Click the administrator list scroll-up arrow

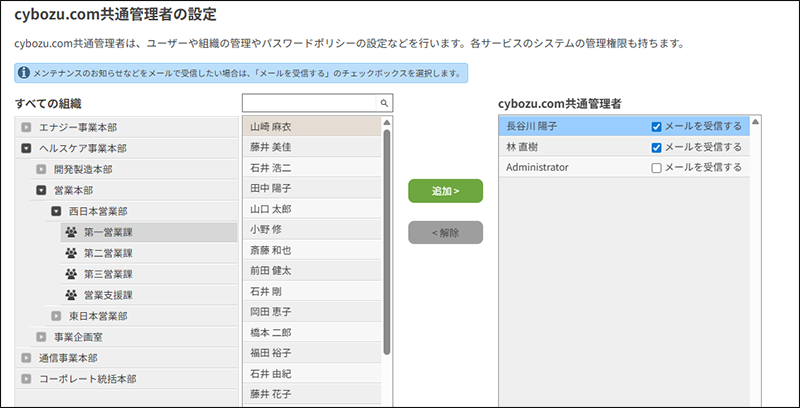coord(755,121)
